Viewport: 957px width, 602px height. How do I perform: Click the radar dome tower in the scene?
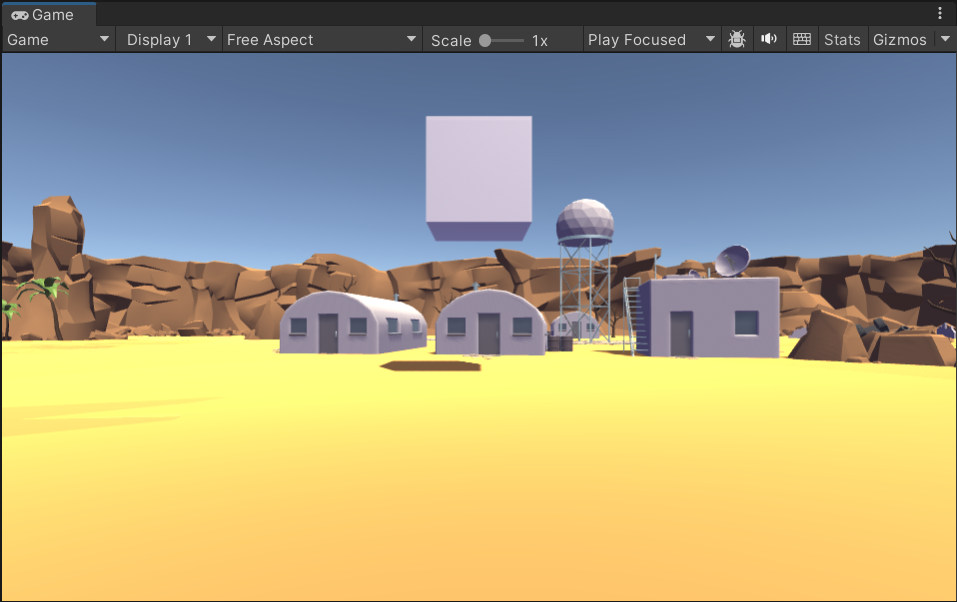click(585, 269)
